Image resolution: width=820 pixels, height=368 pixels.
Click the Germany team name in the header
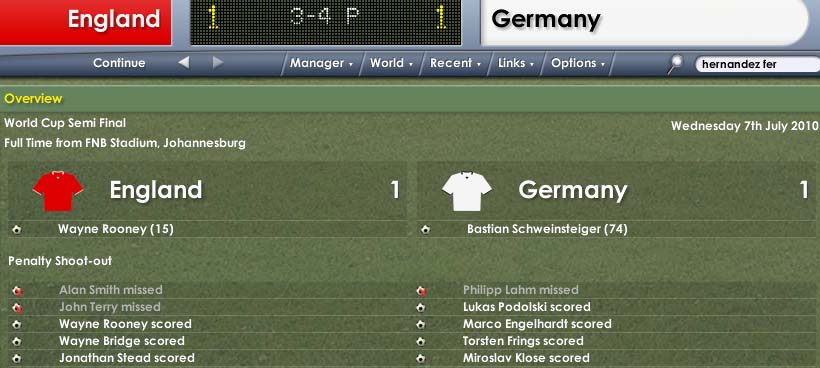[545, 20]
